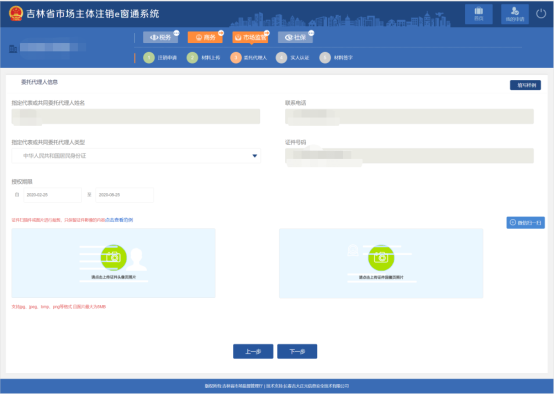
Task: Click the 上一步 previous step button
Action: tap(253, 352)
